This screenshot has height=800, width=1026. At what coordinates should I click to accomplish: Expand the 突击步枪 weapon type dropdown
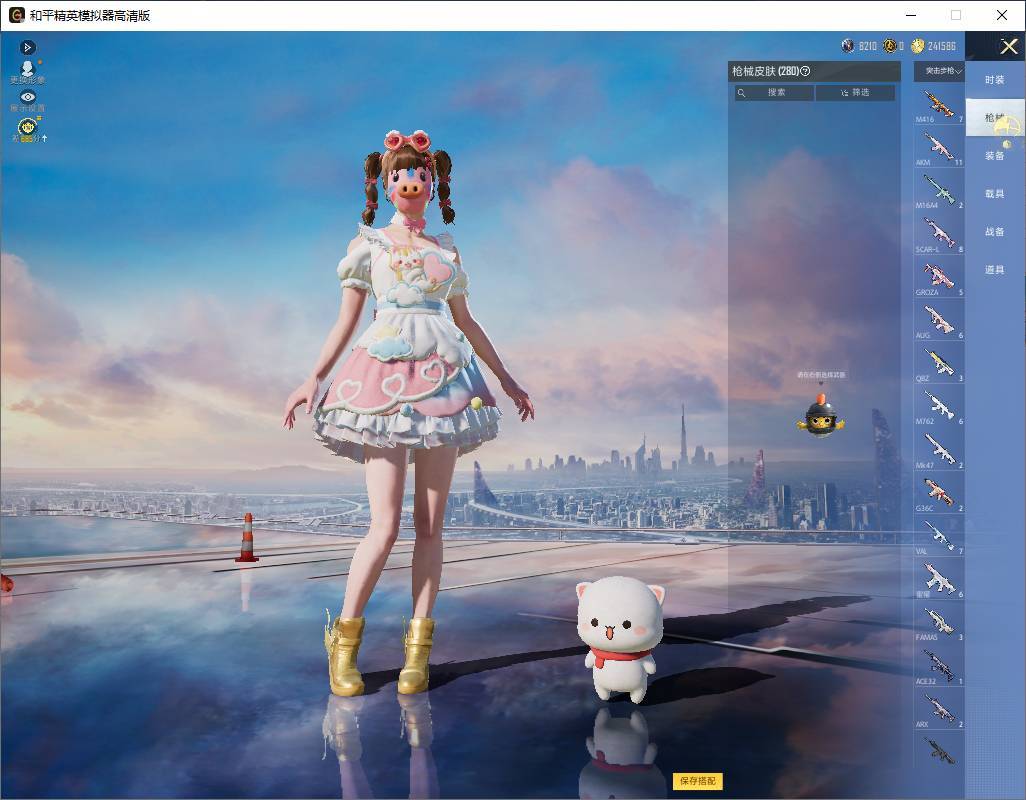pos(940,71)
